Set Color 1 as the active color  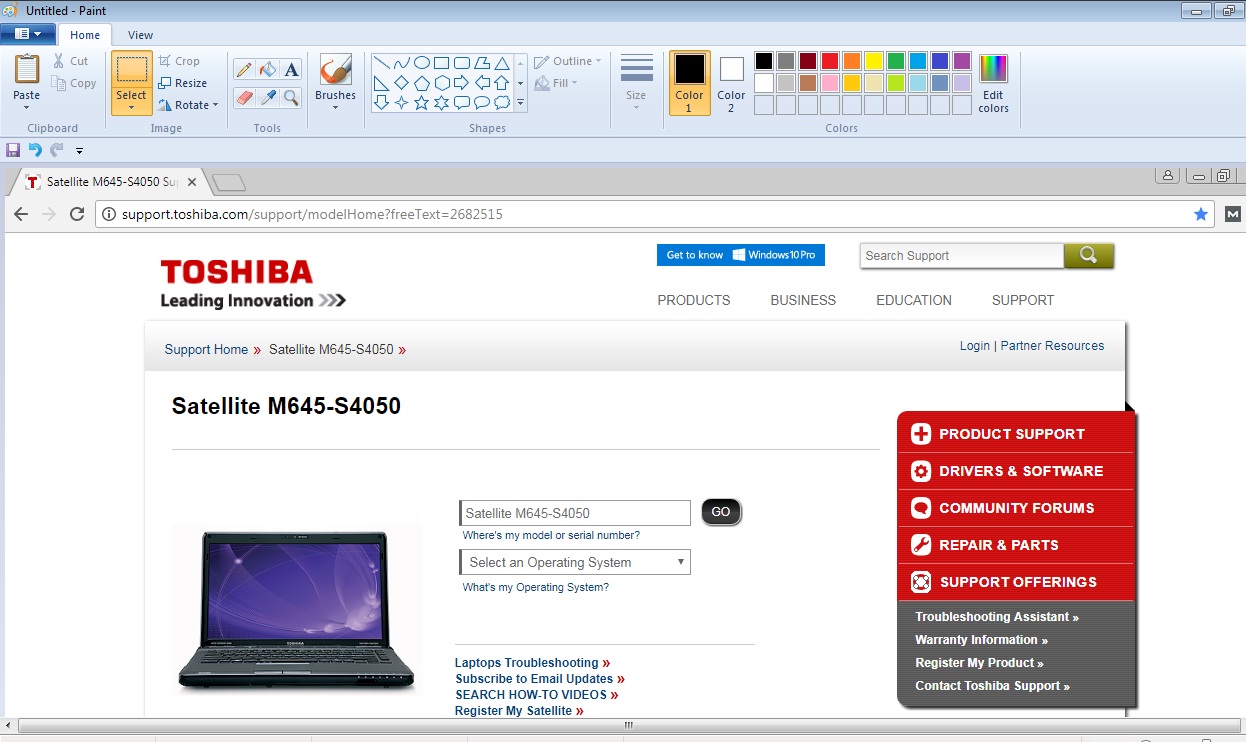pyautogui.click(x=689, y=83)
